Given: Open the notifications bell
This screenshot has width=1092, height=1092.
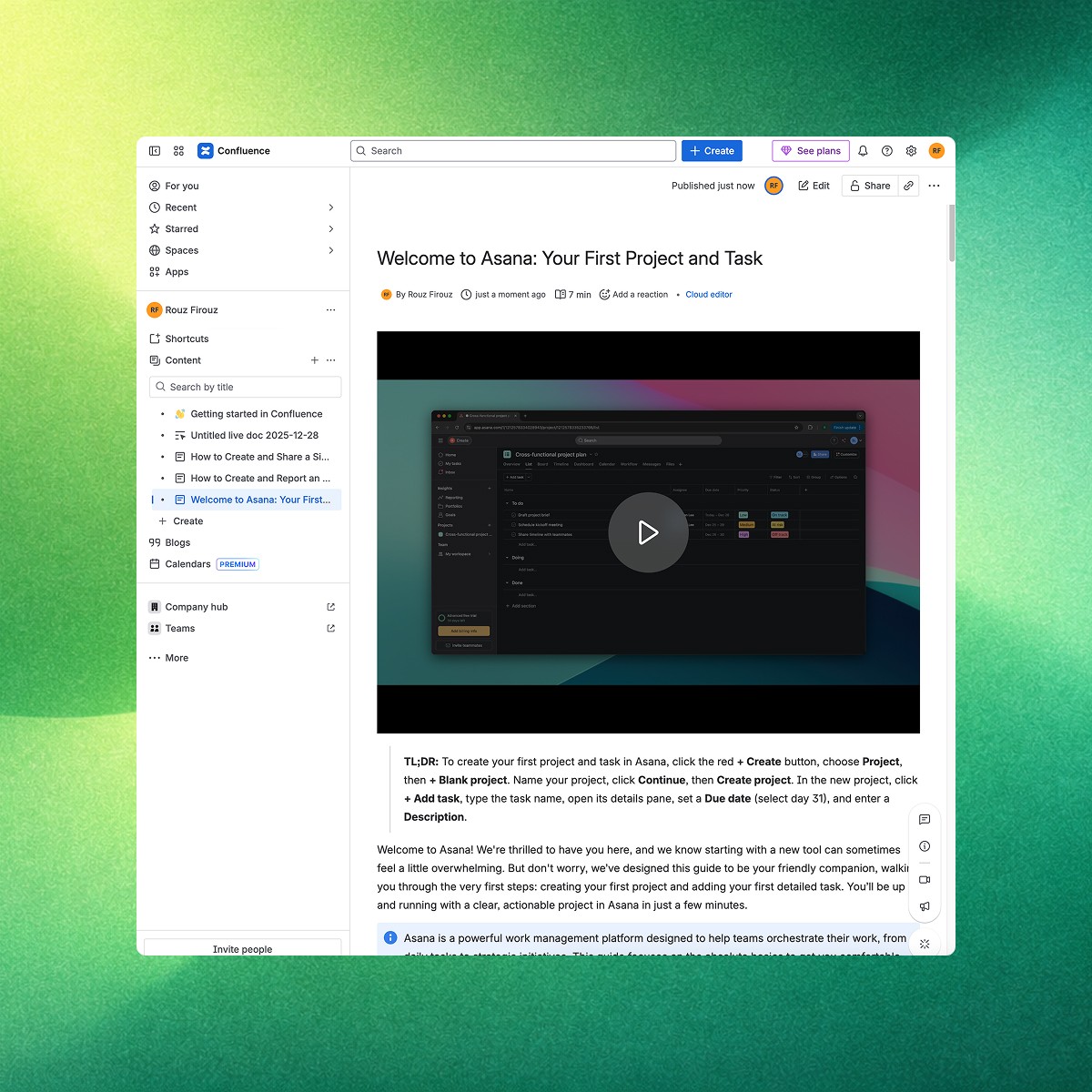Looking at the screenshot, I should pyautogui.click(x=863, y=151).
